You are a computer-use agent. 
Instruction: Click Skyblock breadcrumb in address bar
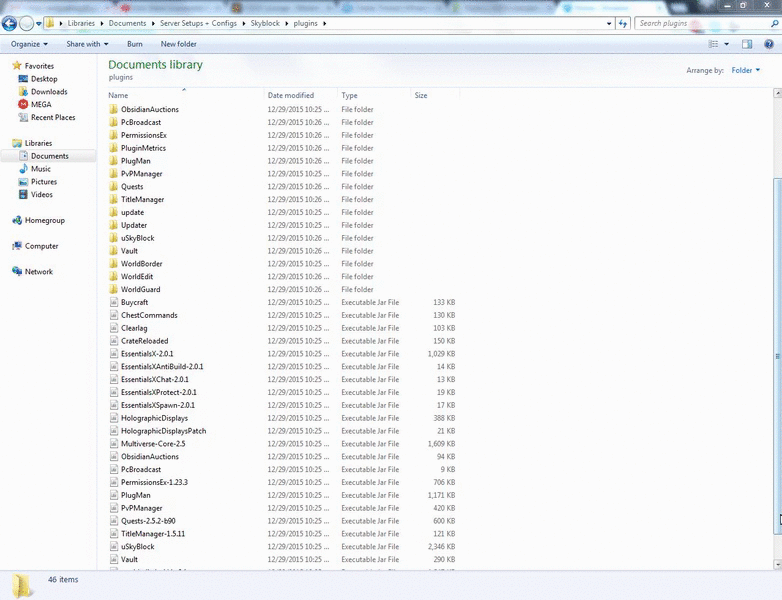point(265,23)
